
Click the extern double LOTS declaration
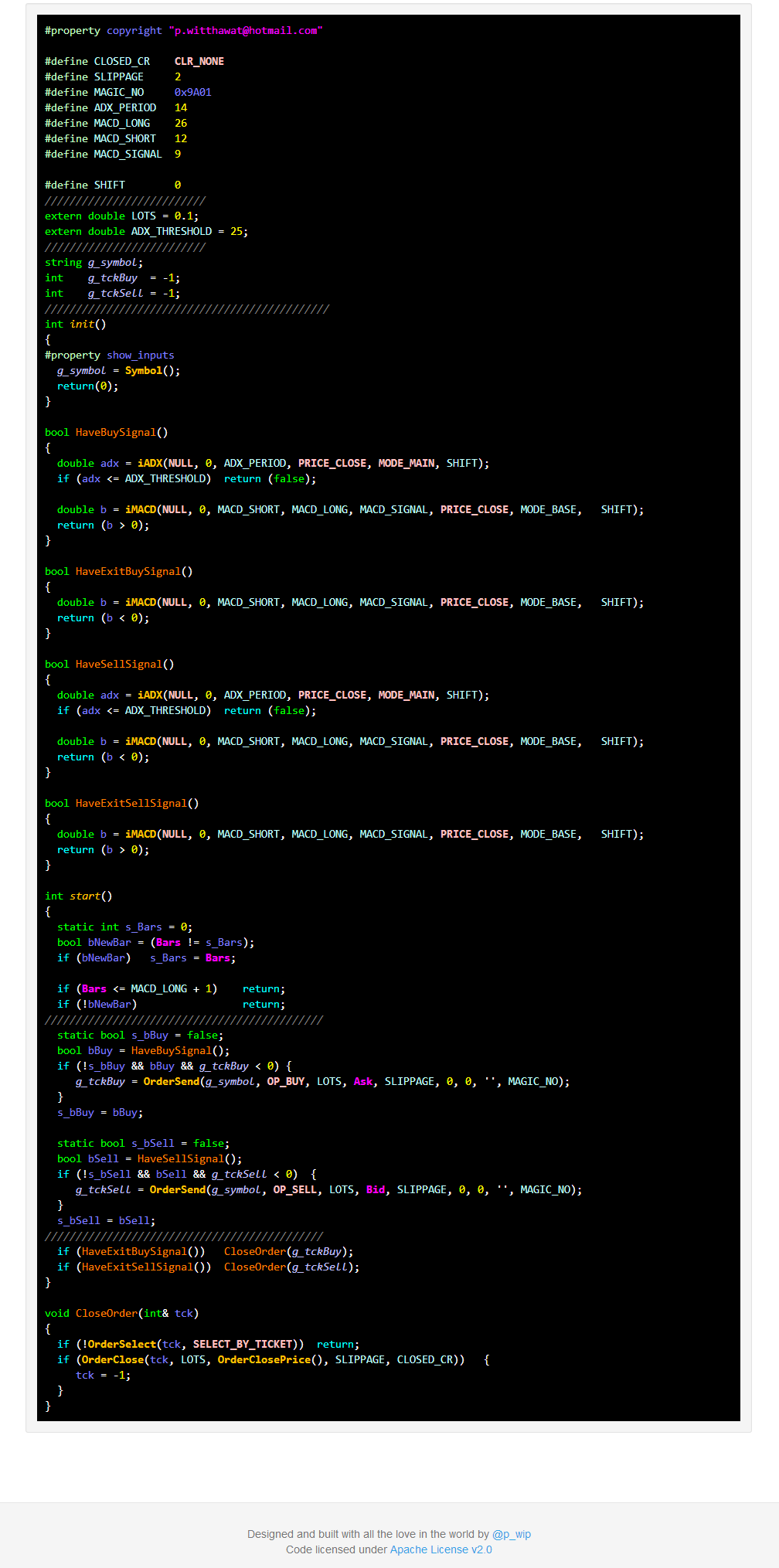point(121,216)
